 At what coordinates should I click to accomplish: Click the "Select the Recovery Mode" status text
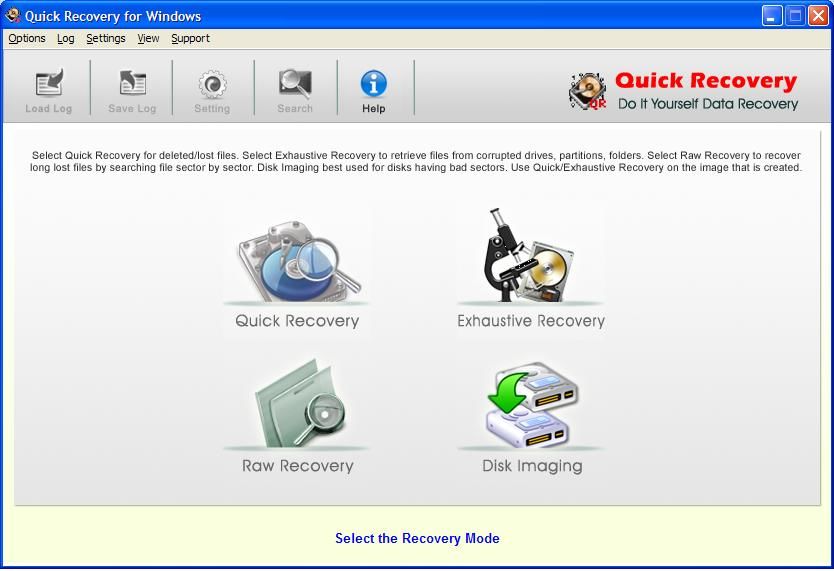pos(417,538)
